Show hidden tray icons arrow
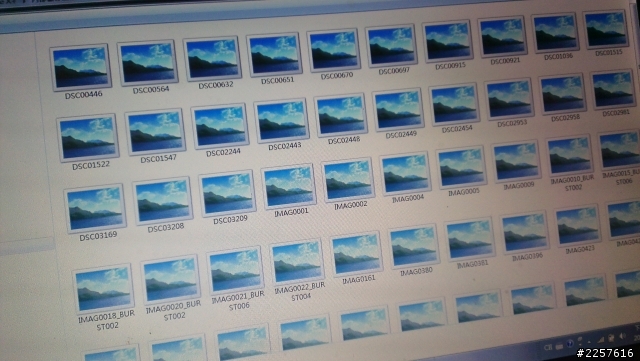This screenshot has height=361, width=640. tap(589, 342)
